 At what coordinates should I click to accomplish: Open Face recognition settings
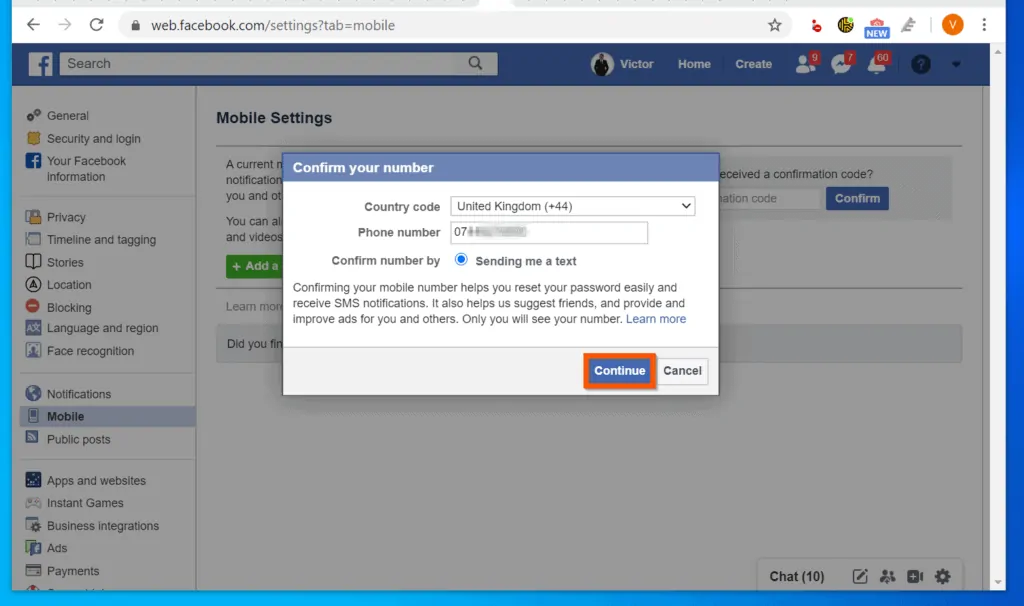[x=90, y=351]
